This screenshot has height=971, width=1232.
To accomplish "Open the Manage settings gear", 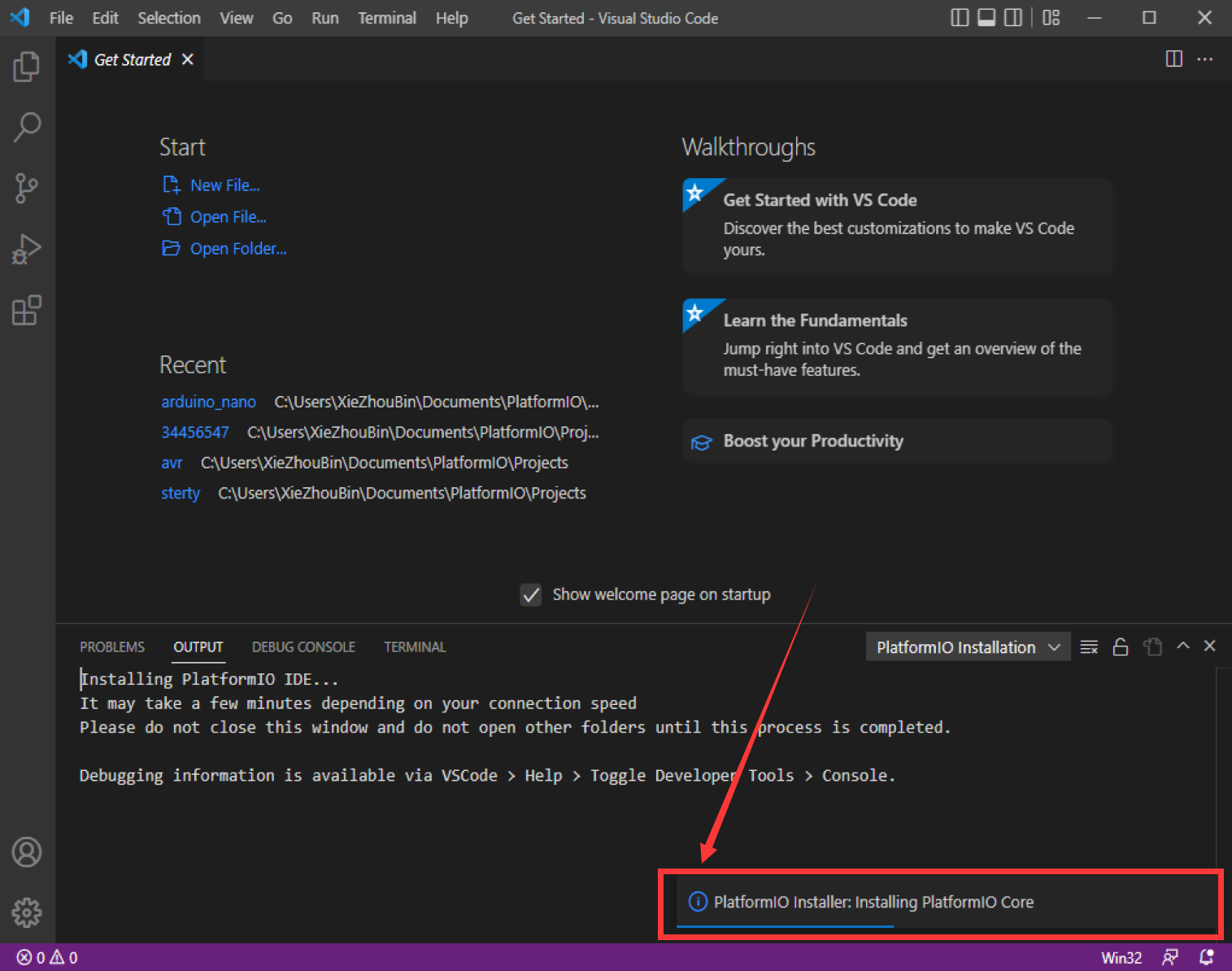I will (27, 912).
